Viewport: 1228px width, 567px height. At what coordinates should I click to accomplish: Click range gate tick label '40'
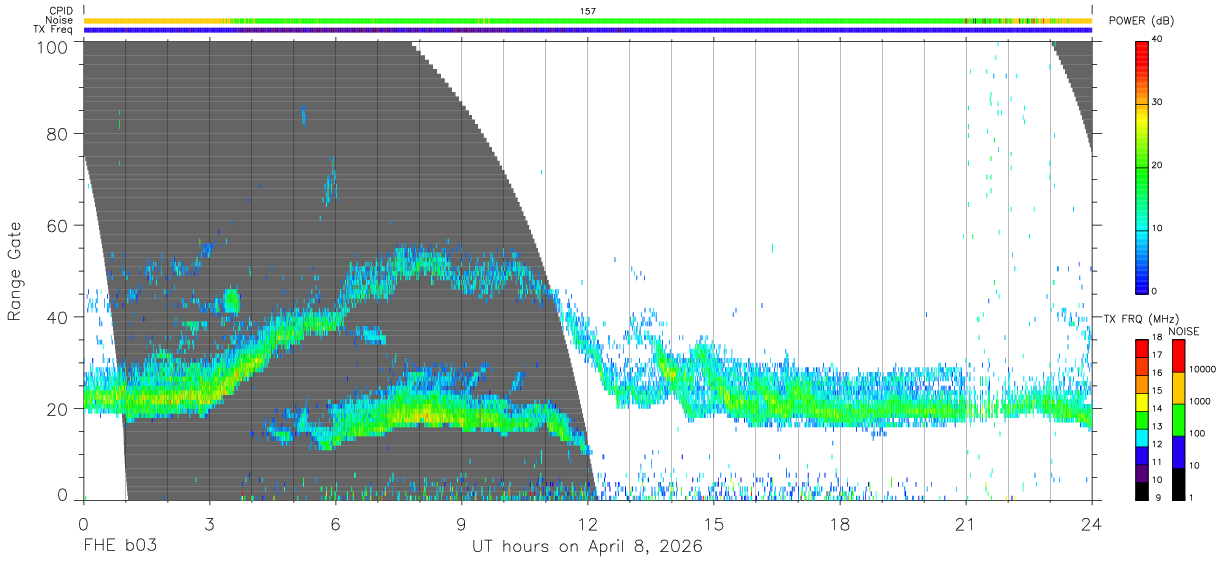click(x=59, y=317)
